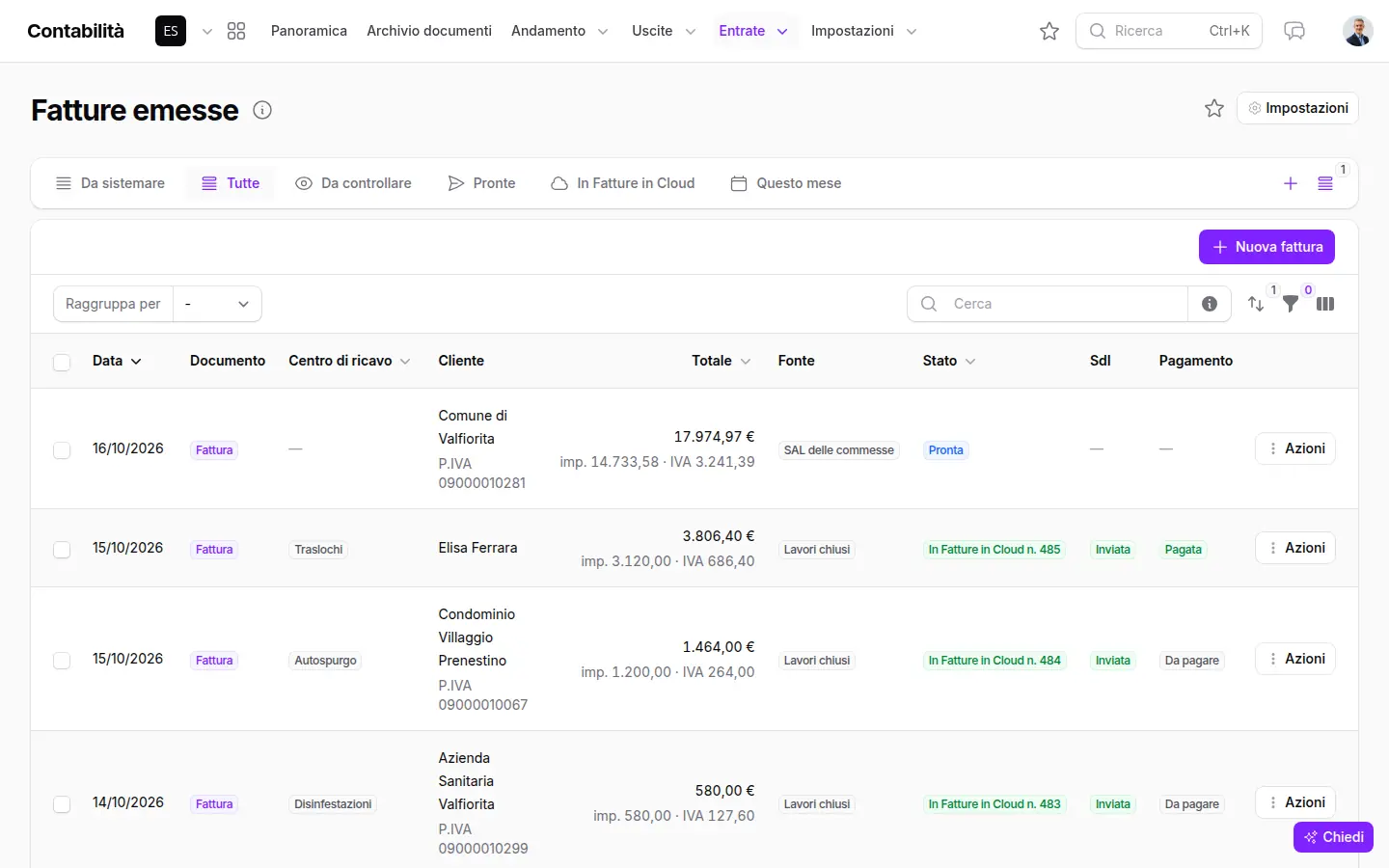The width and height of the screenshot is (1389, 868).
Task: Tick checkbox for Comune di Valfiorita invoice
Action: [x=62, y=450]
